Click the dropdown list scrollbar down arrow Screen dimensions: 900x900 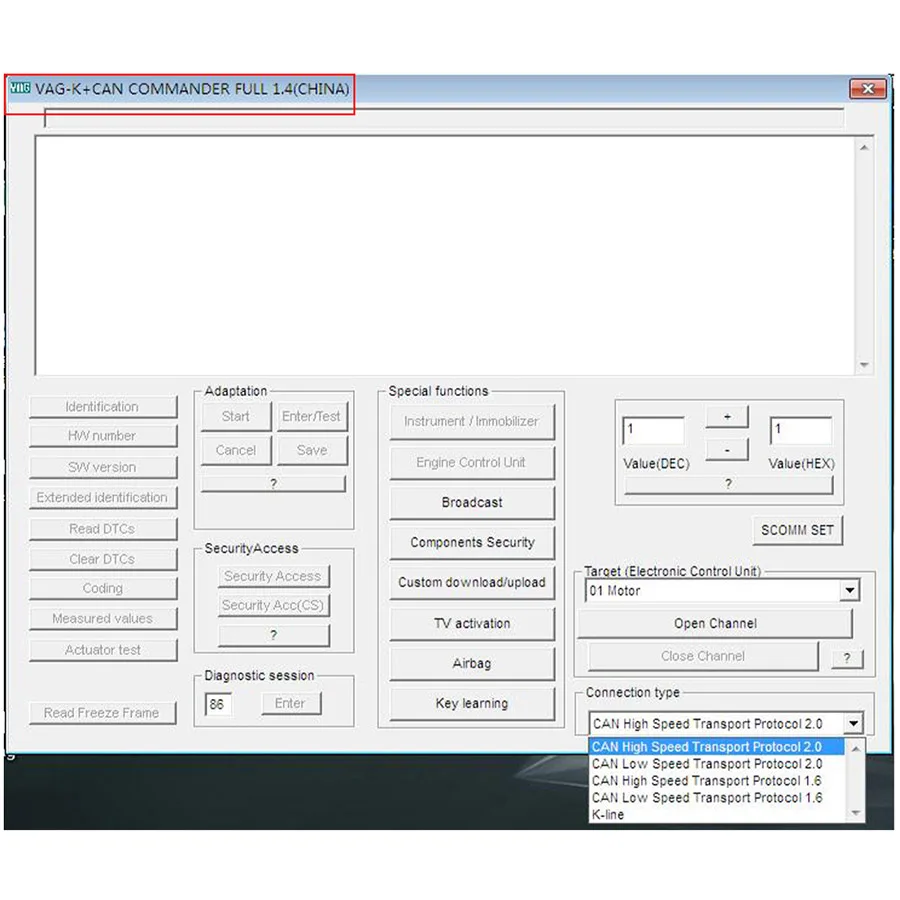[x=855, y=813]
